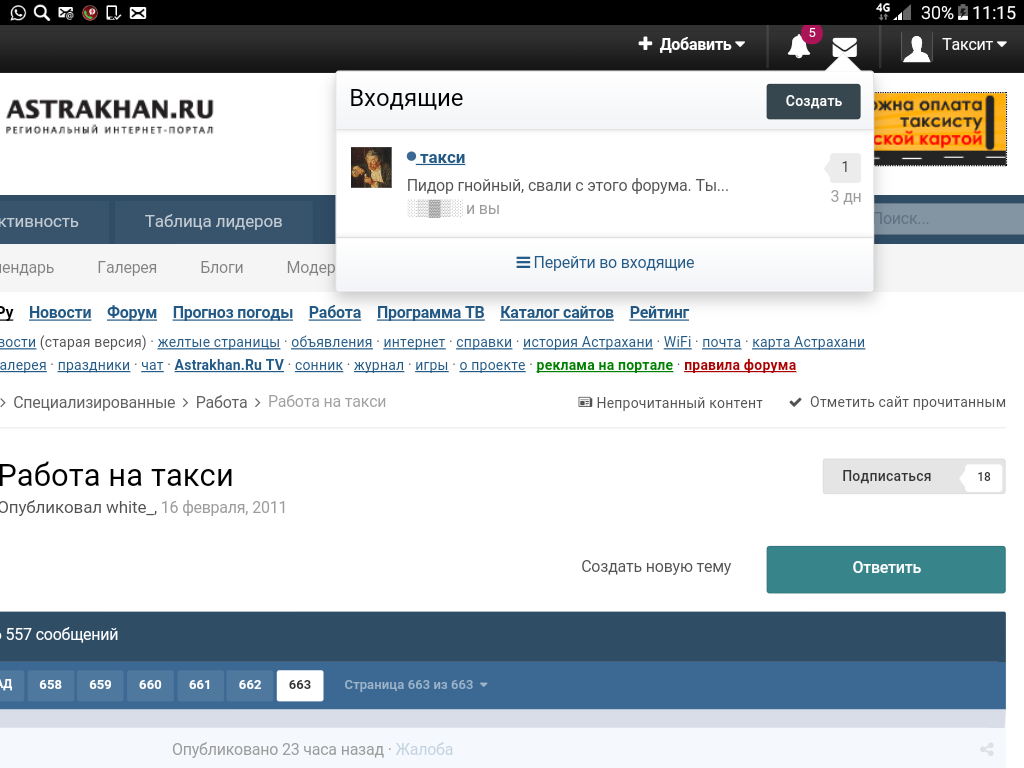Go to page 659
1024x768 pixels.
point(100,685)
